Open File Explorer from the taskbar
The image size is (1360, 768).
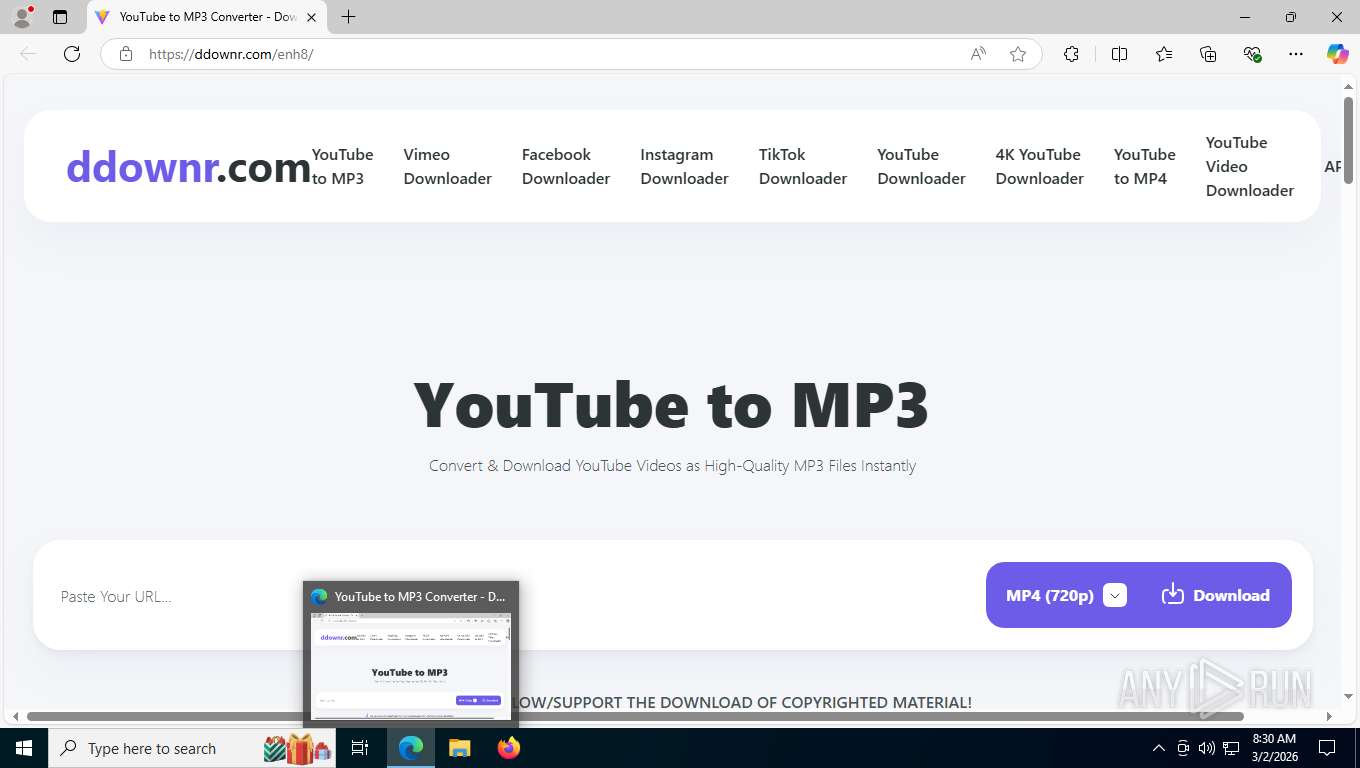point(459,748)
